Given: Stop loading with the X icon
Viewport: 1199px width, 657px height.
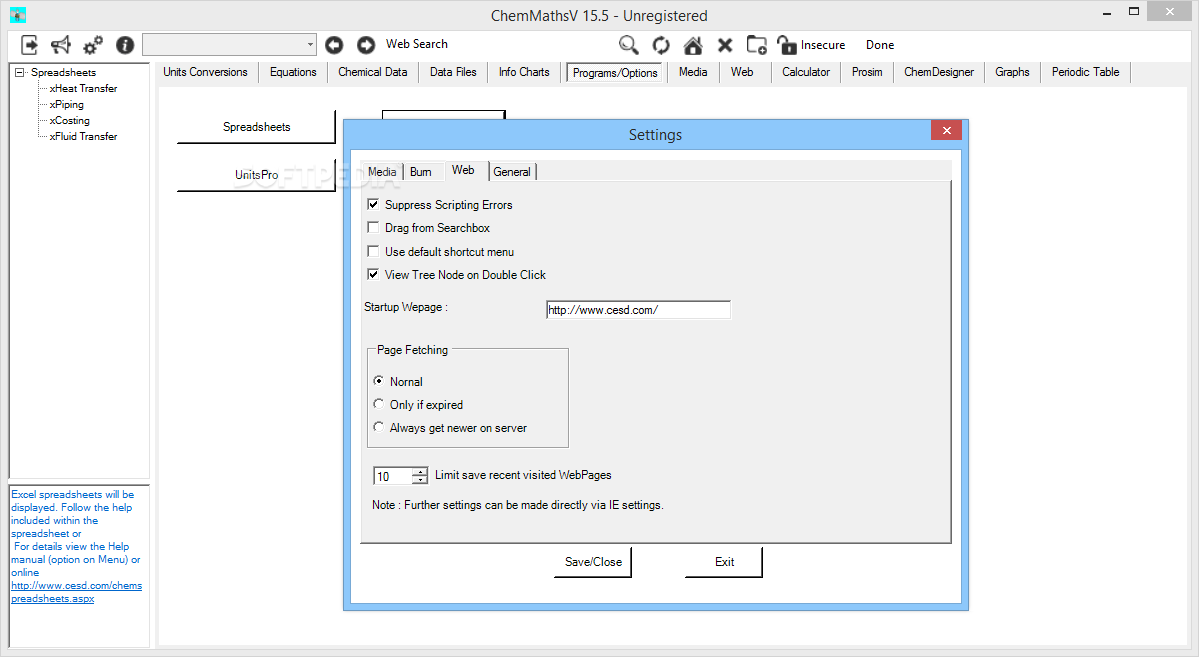Looking at the screenshot, I should [x=725, y=45].
